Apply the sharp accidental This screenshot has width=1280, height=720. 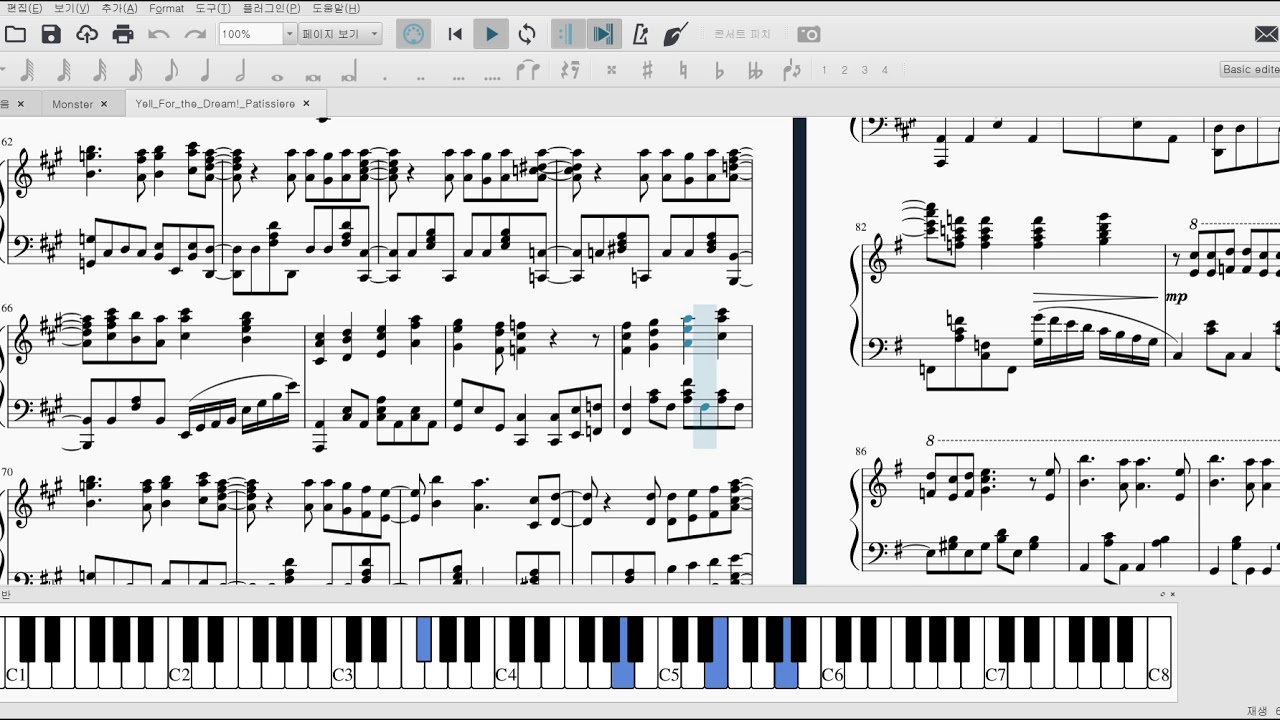tap(648, 71)
